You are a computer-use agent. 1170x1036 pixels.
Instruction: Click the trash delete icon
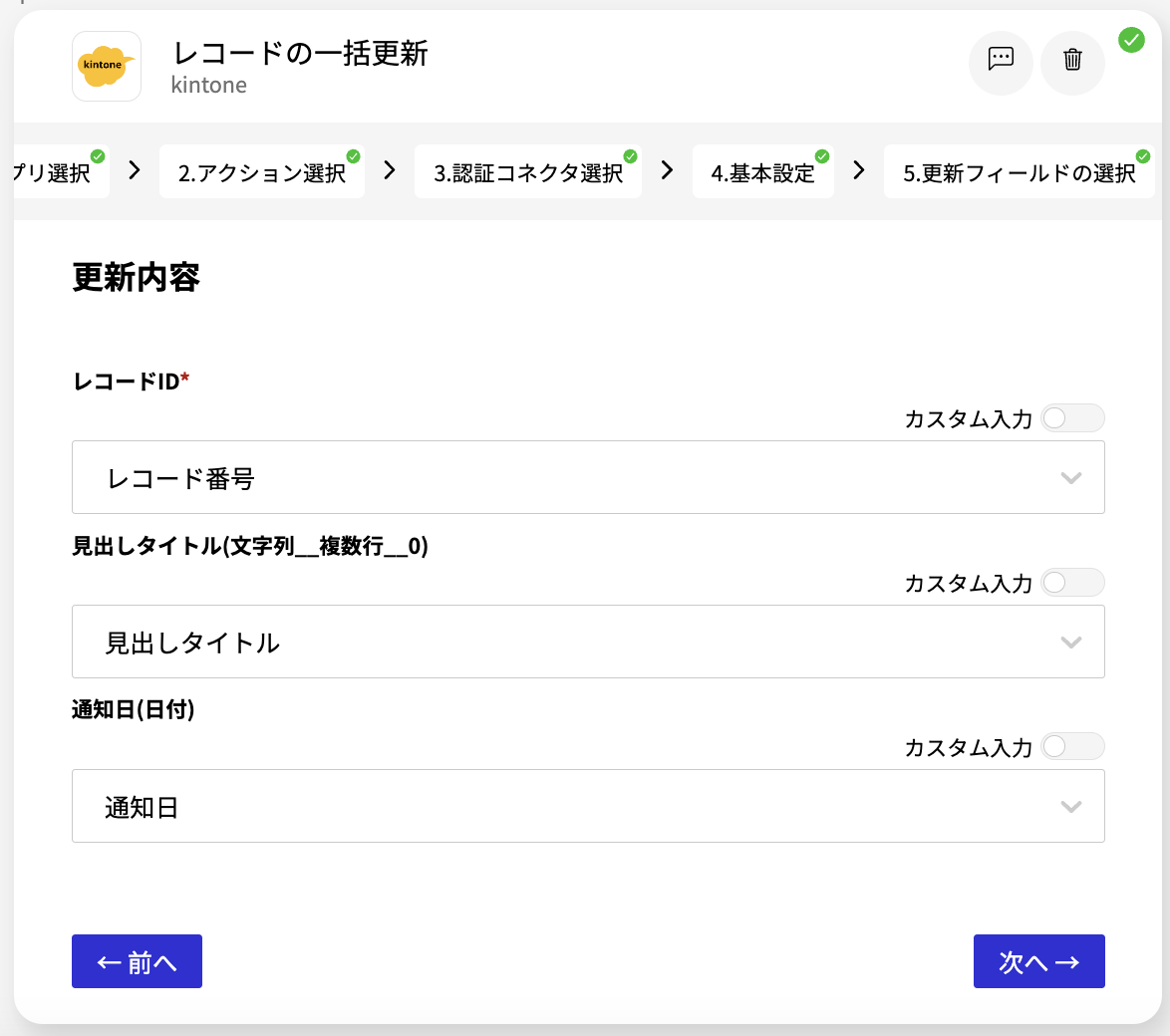[1072, 62]
